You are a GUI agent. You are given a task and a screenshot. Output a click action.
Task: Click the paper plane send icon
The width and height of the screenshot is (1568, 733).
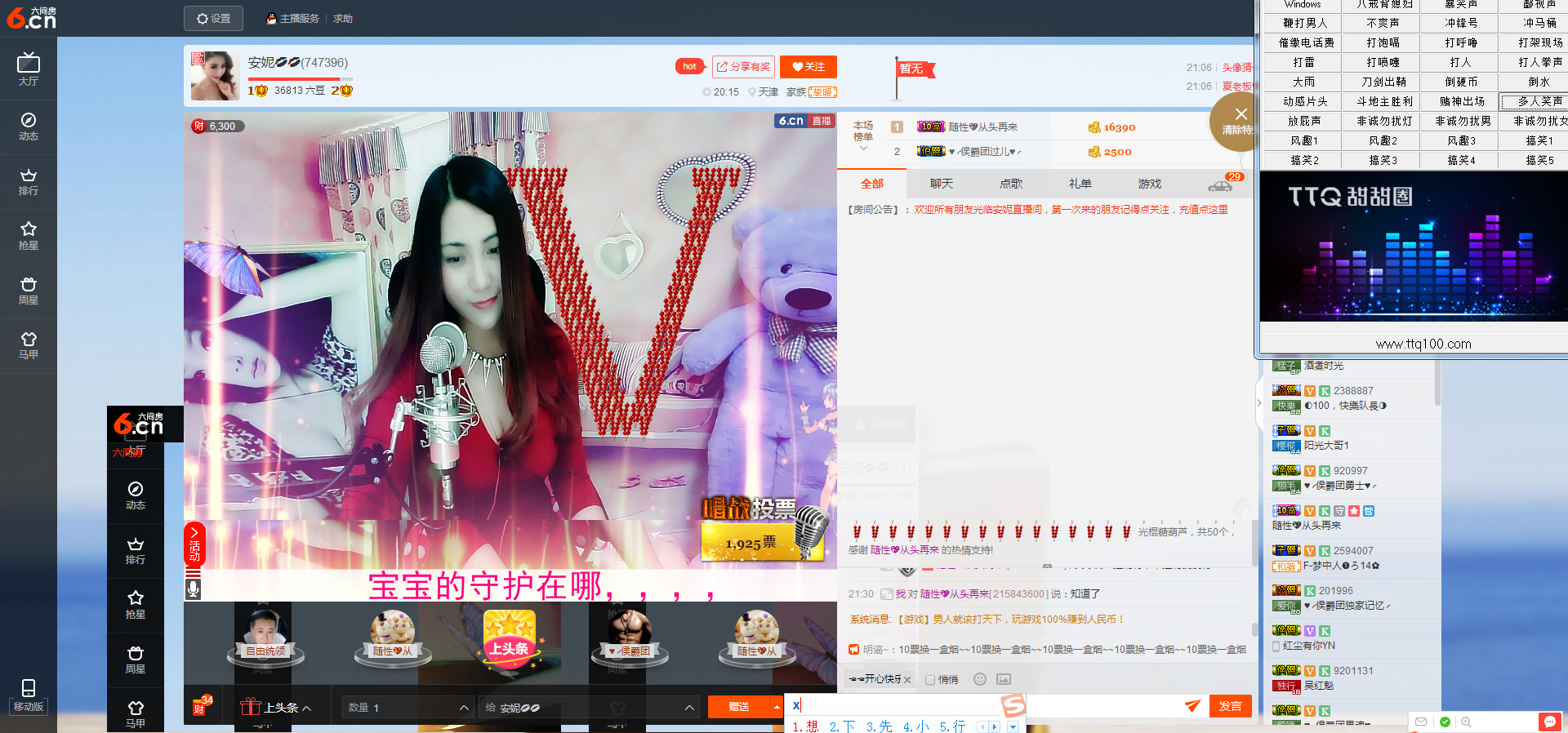pyautogui.click(x=1192, y=706)
